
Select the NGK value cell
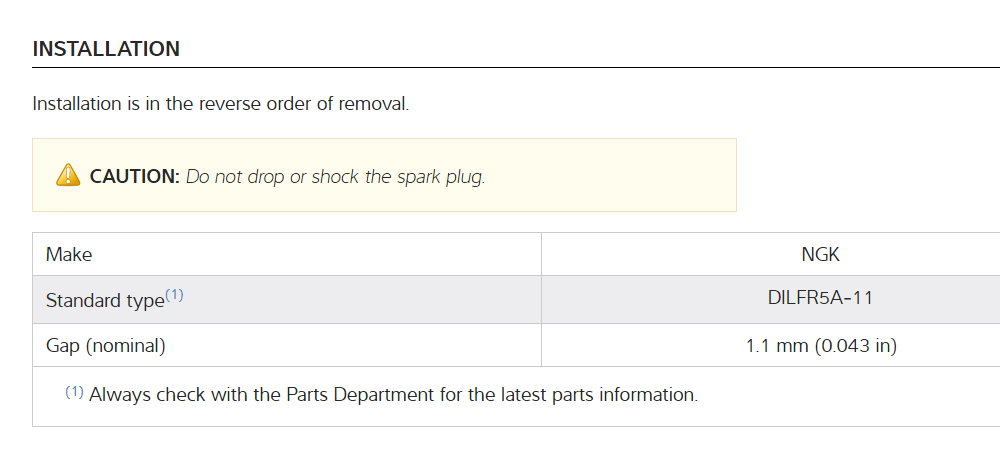(x=821, y=254)
